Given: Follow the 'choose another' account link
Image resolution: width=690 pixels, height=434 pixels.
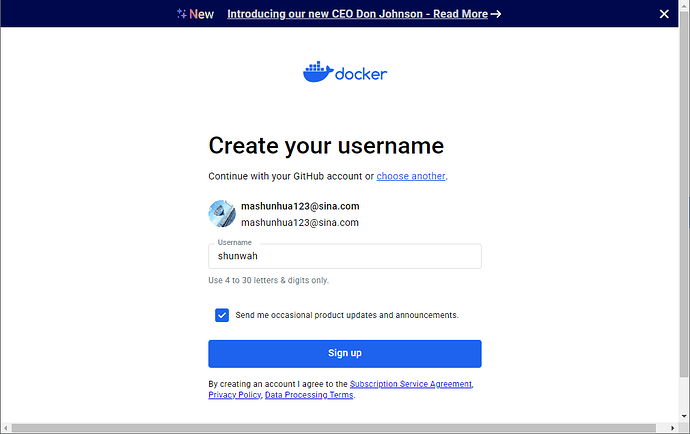Looking at the screenshot, I should 411,176.
